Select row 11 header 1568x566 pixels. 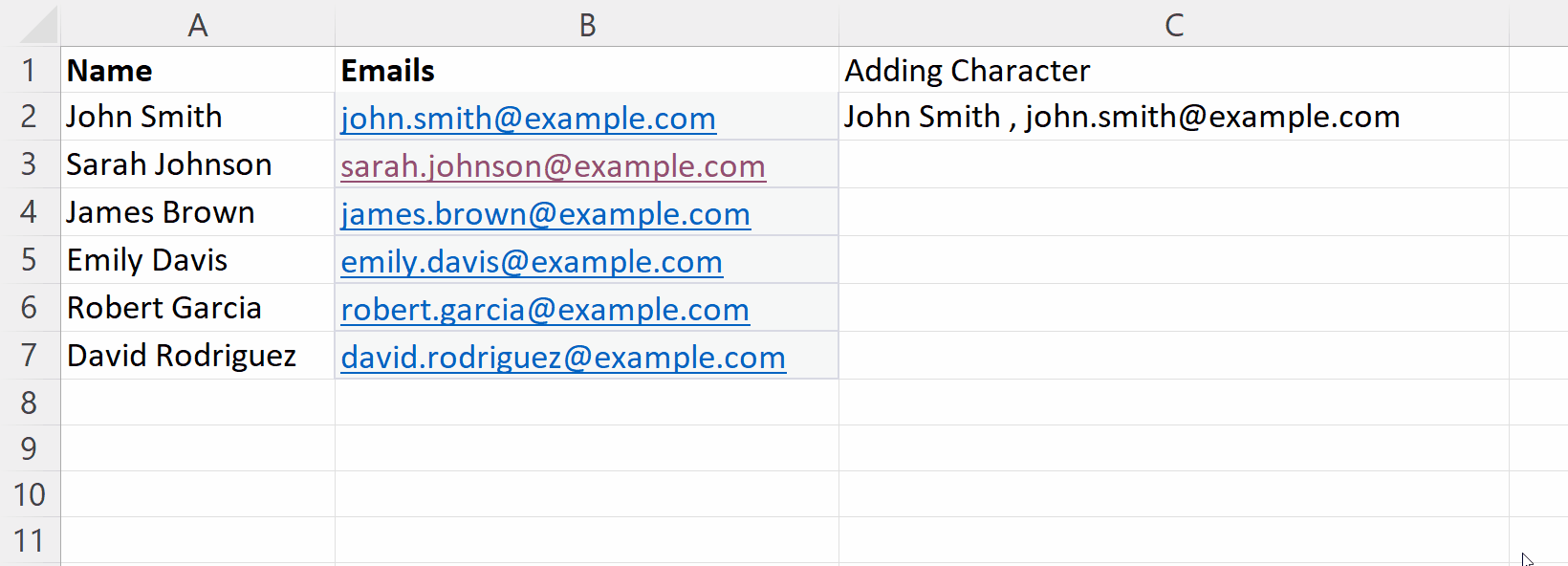[30, 540]
